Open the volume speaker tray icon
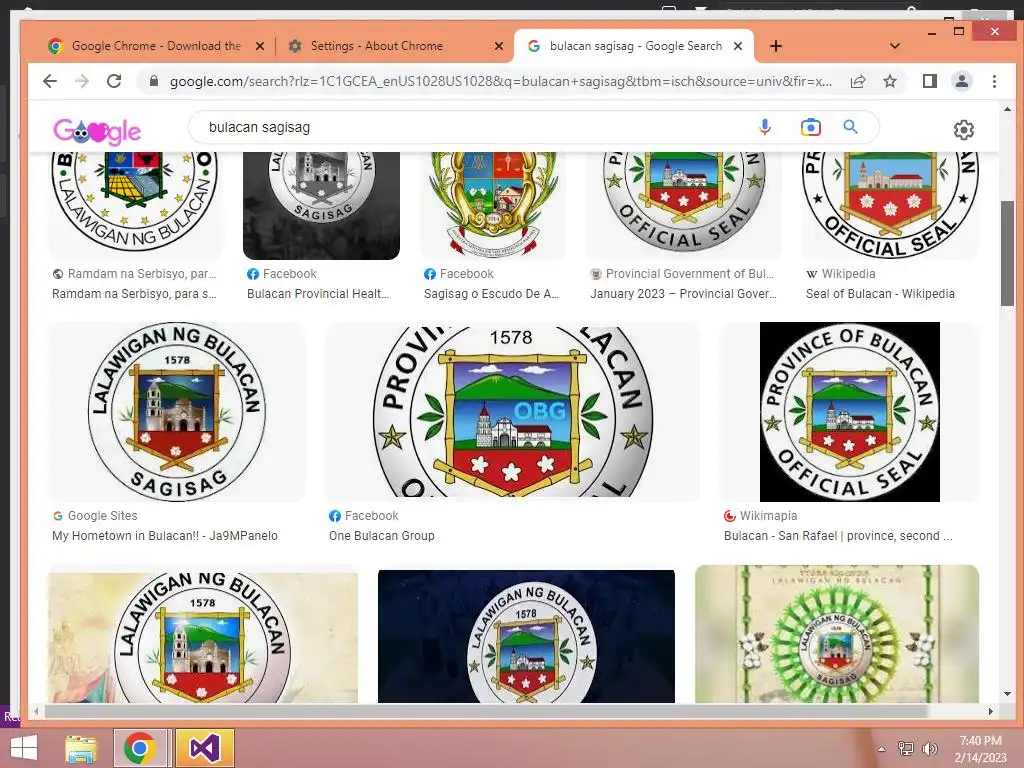1024x768 pixels. (x=929, y=749)
